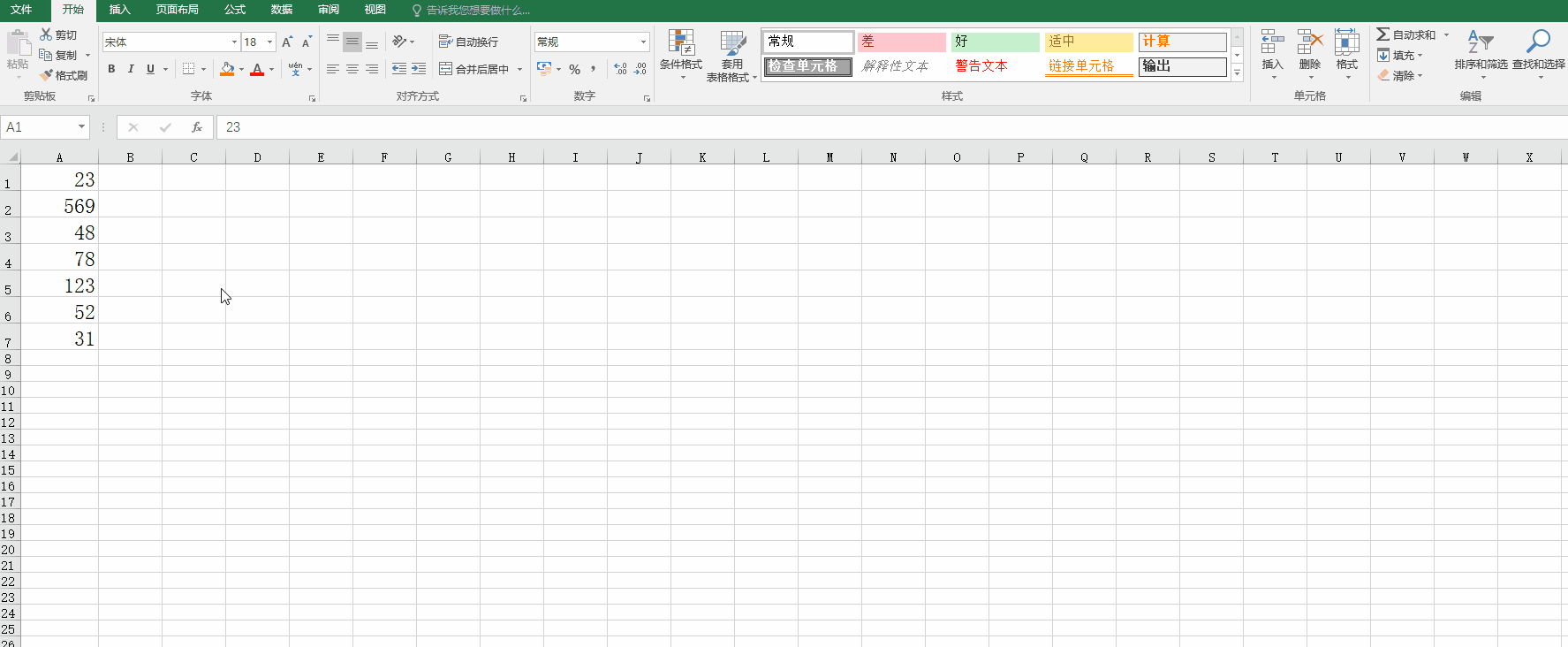Open Find and Select (查找和选择)

1539,55
